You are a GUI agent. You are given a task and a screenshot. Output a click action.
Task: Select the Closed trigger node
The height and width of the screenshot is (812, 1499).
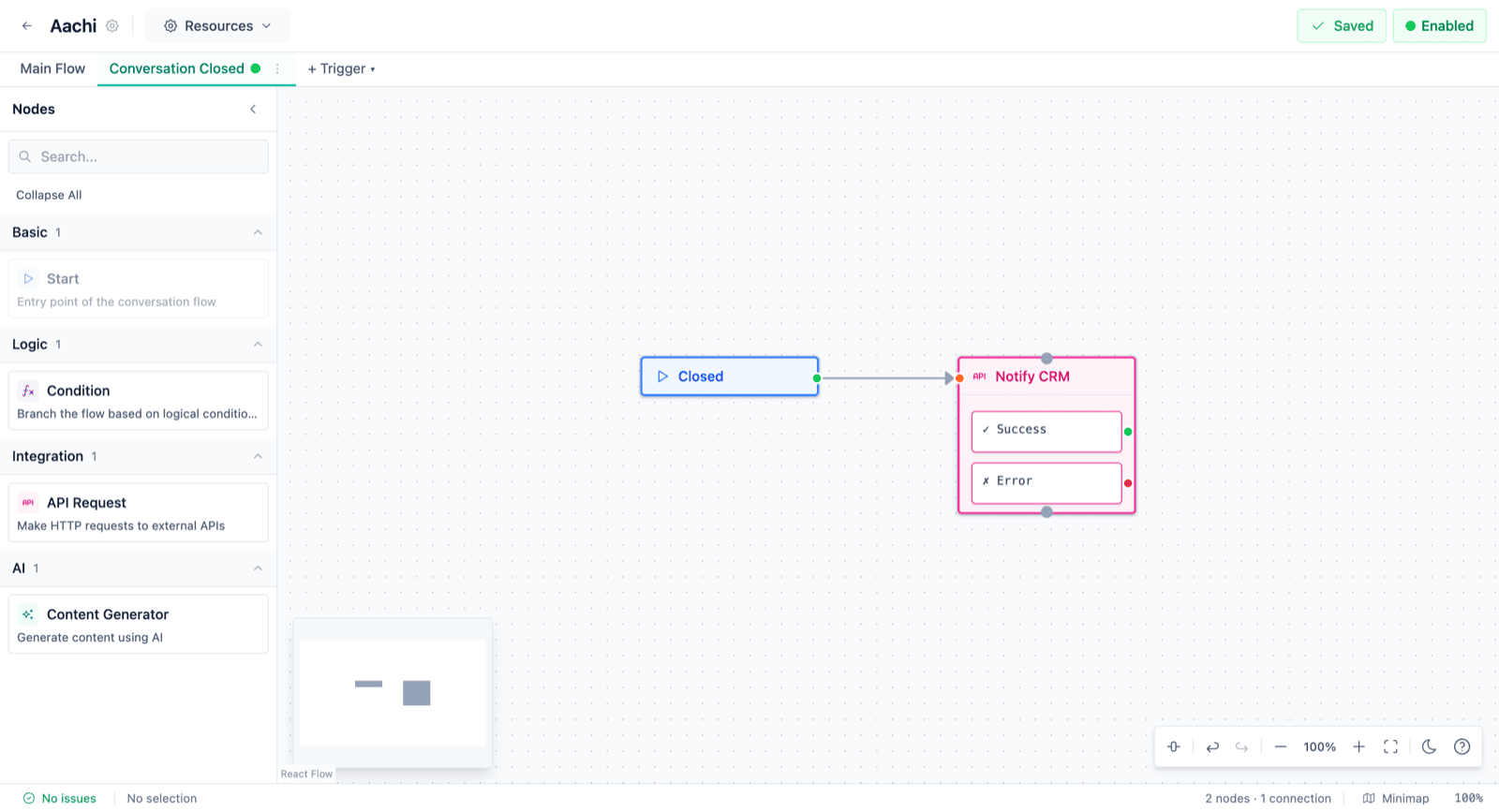click(729, 376)
